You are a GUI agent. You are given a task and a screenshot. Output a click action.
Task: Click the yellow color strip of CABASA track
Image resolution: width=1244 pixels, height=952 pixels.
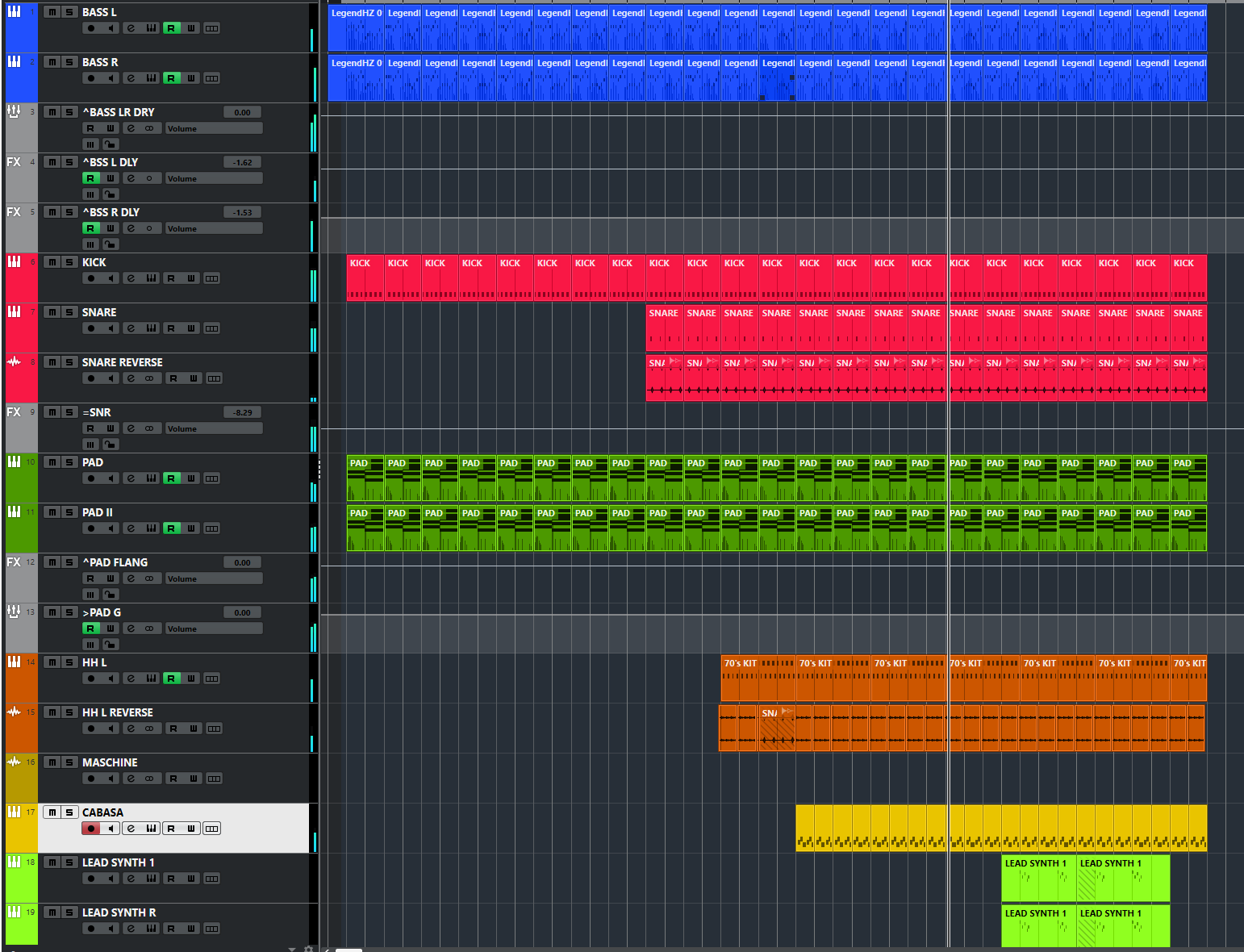tap(22, 828)
